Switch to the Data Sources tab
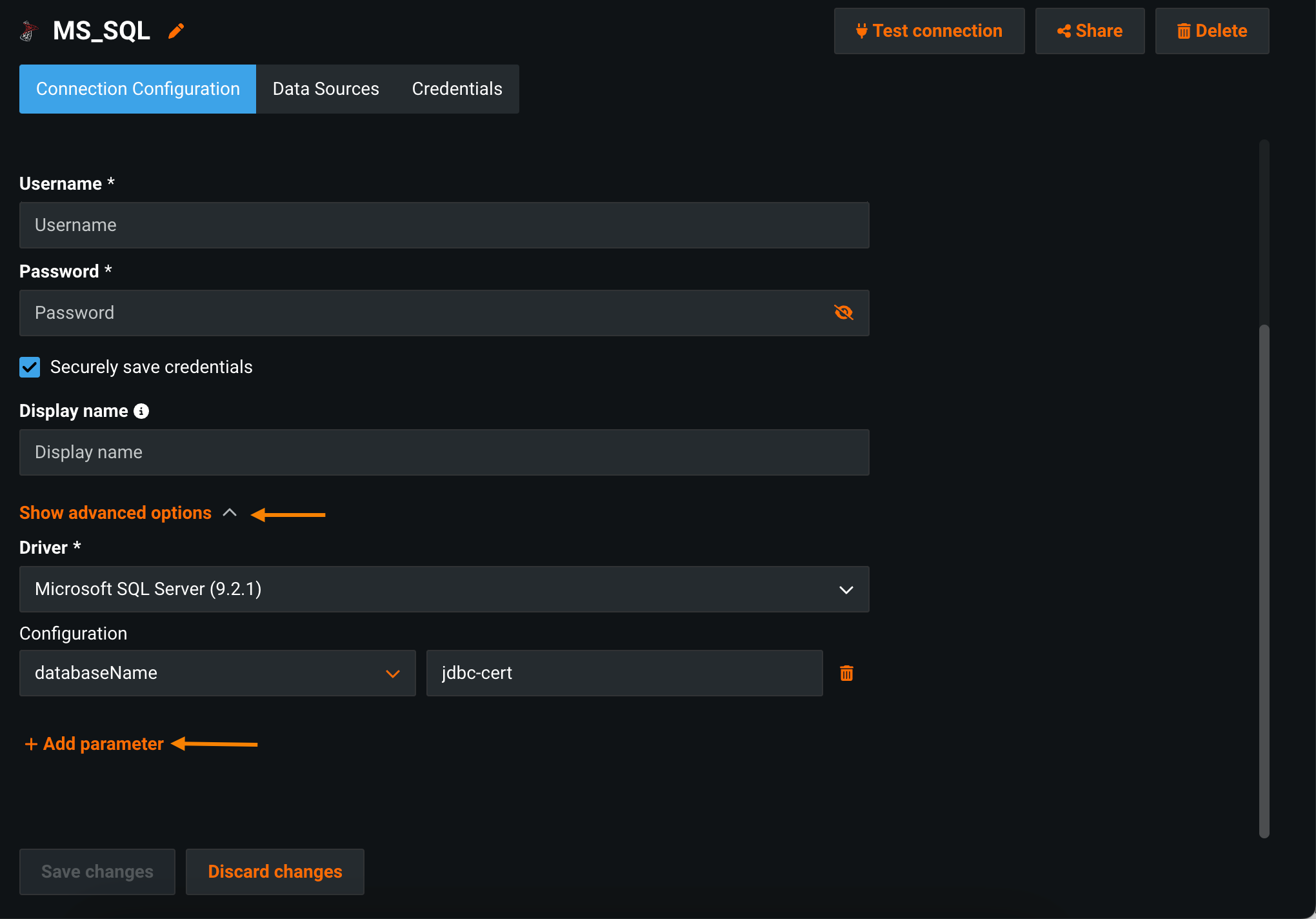Image resolution: width=1316 pixels, height=919 pixels. coord(326,89)
